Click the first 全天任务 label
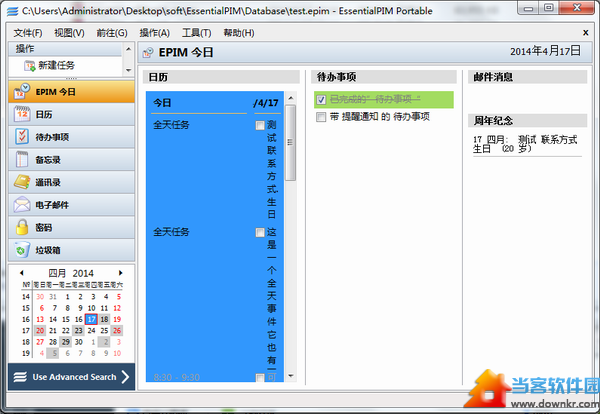 (x=171, y=125)
